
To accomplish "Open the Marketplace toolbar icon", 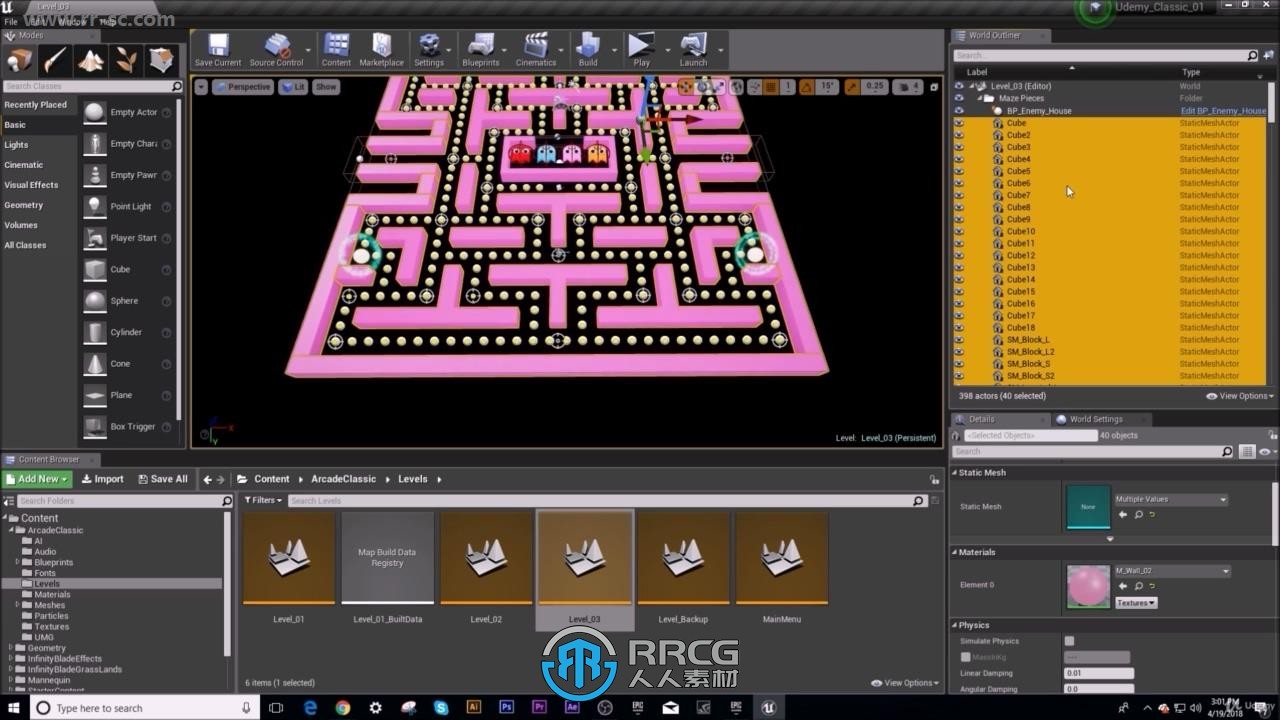I will 381,50.
